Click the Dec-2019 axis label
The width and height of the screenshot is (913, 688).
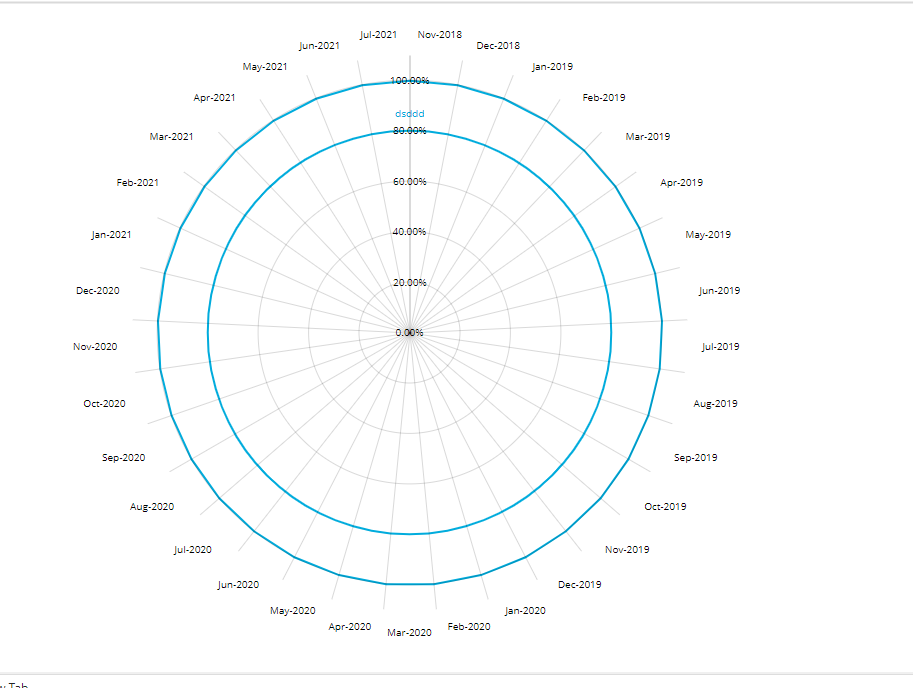579,584
